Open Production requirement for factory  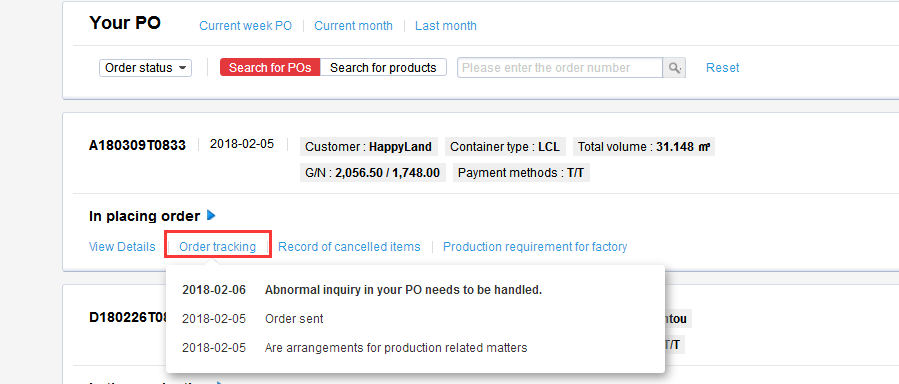[x=535, y=246]
